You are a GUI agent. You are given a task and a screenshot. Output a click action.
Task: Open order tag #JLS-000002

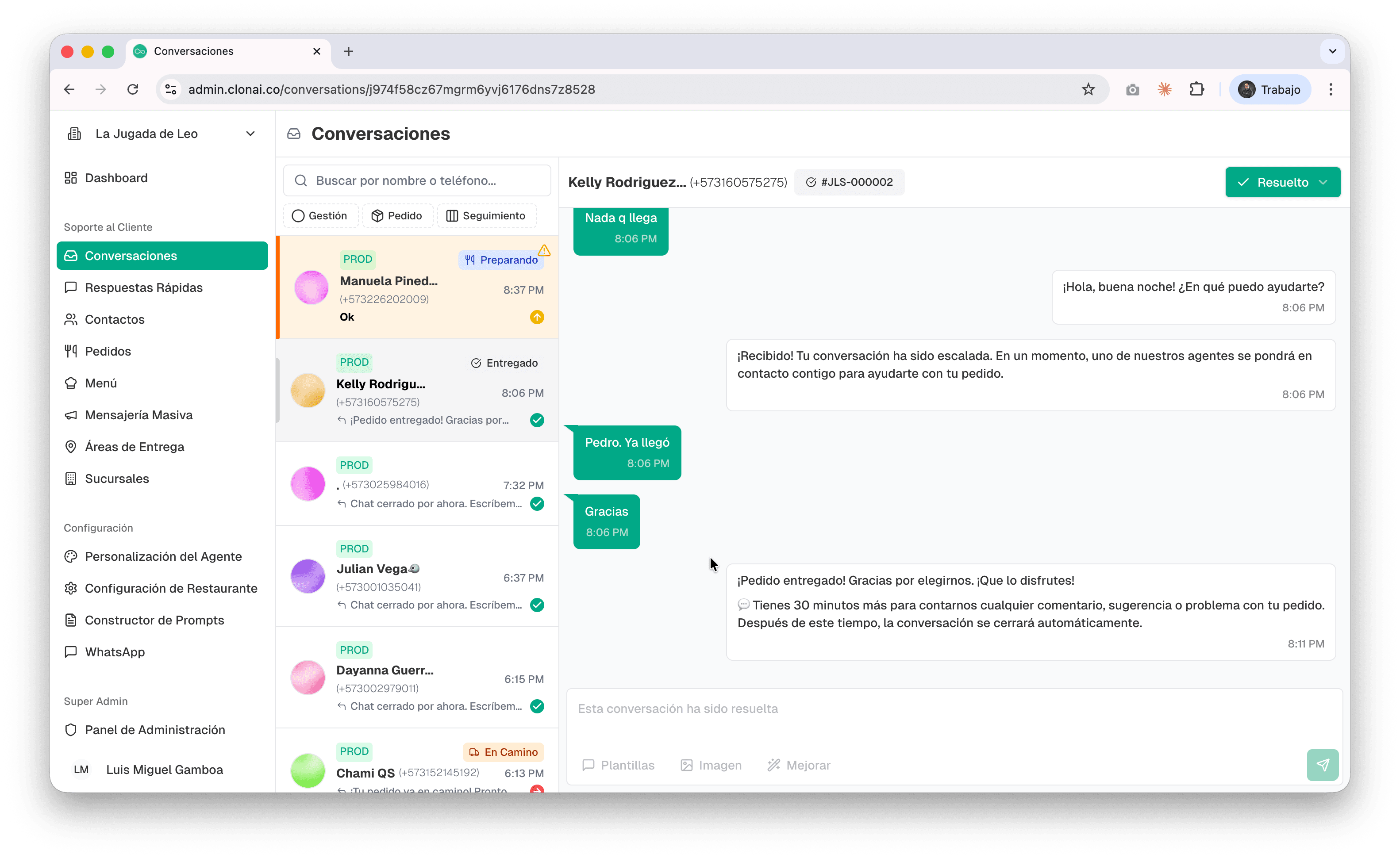[849, 182]
